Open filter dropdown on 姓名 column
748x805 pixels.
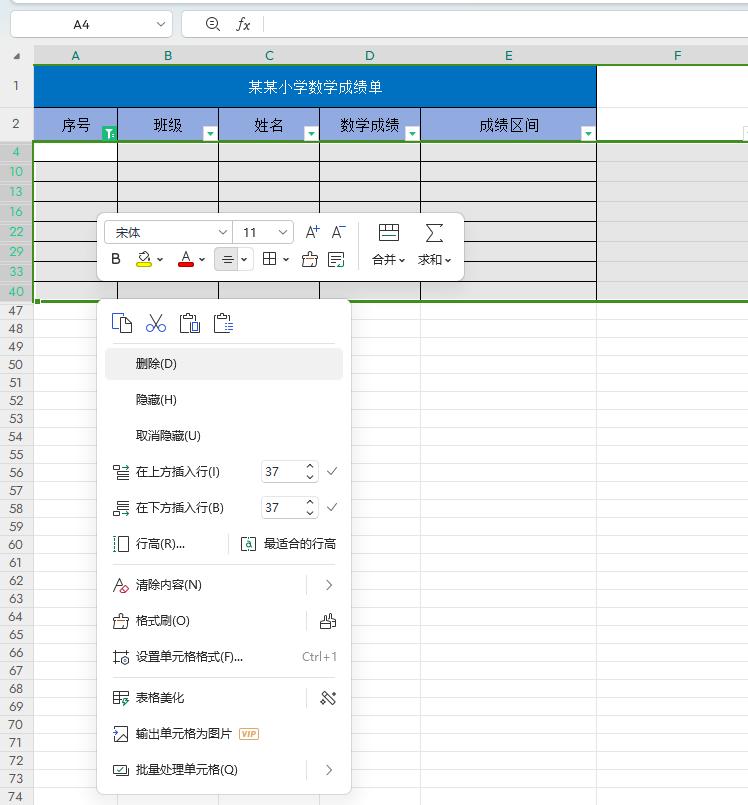point(311,133)
